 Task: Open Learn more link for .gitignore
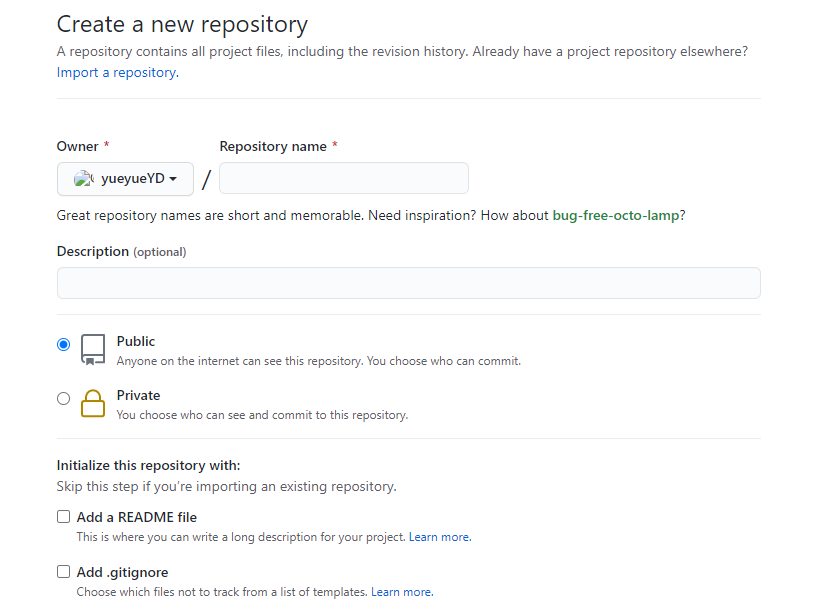(402, 592)
